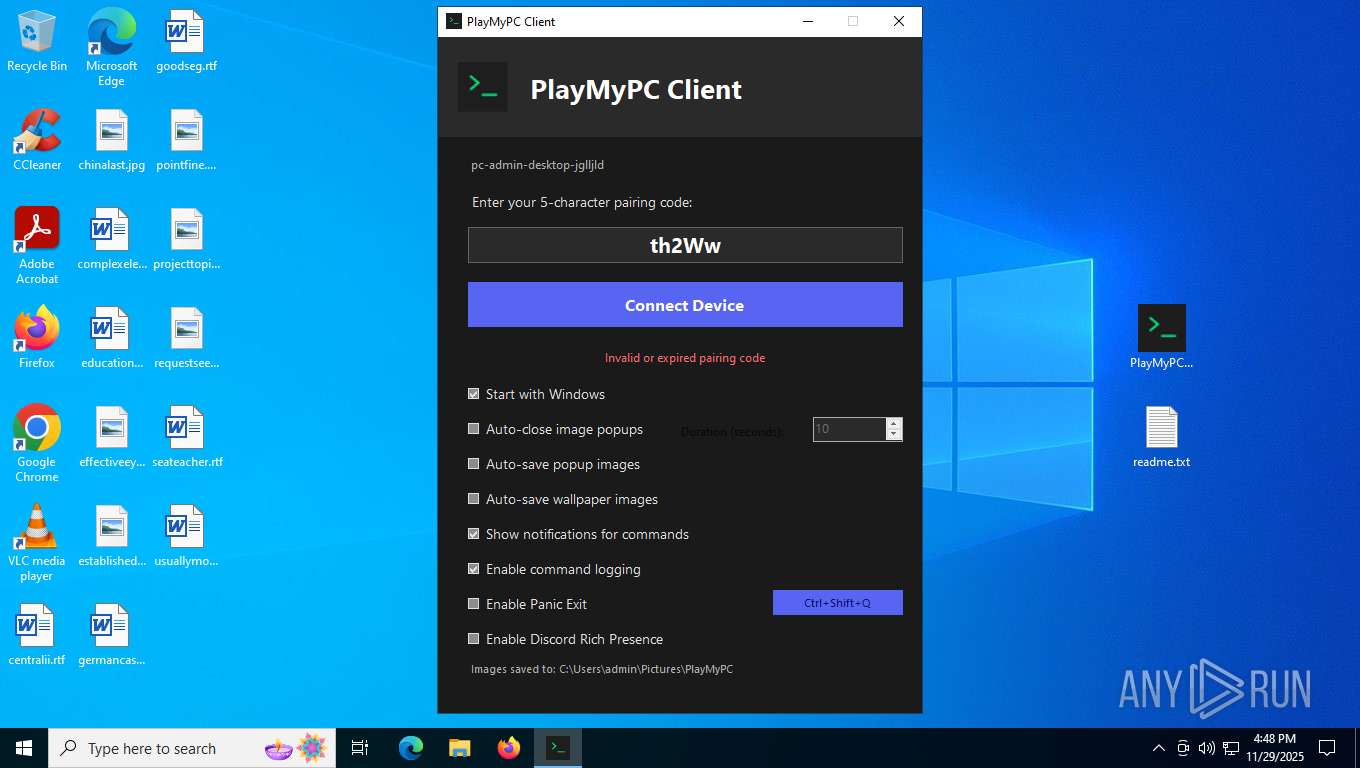Enable Auto-close image popups
The image size is (1360, 768).
coord(474,429)
